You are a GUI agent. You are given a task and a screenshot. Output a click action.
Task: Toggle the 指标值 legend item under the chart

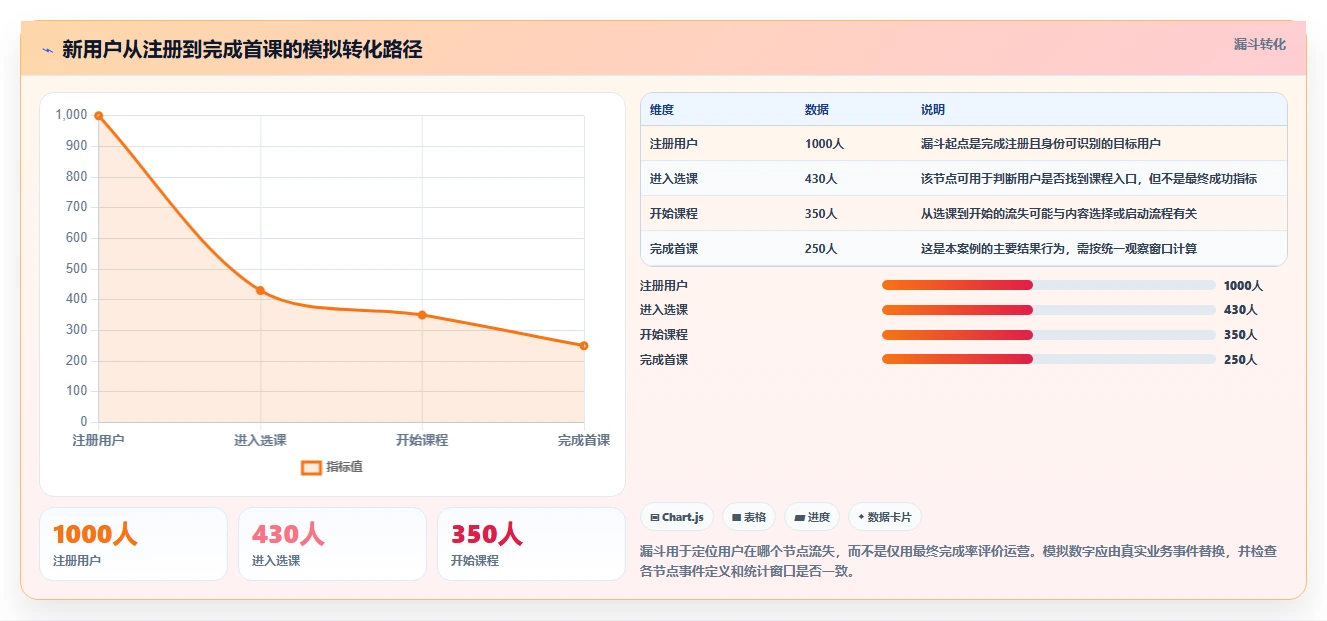pyautogui.click(x=332, y=467)
